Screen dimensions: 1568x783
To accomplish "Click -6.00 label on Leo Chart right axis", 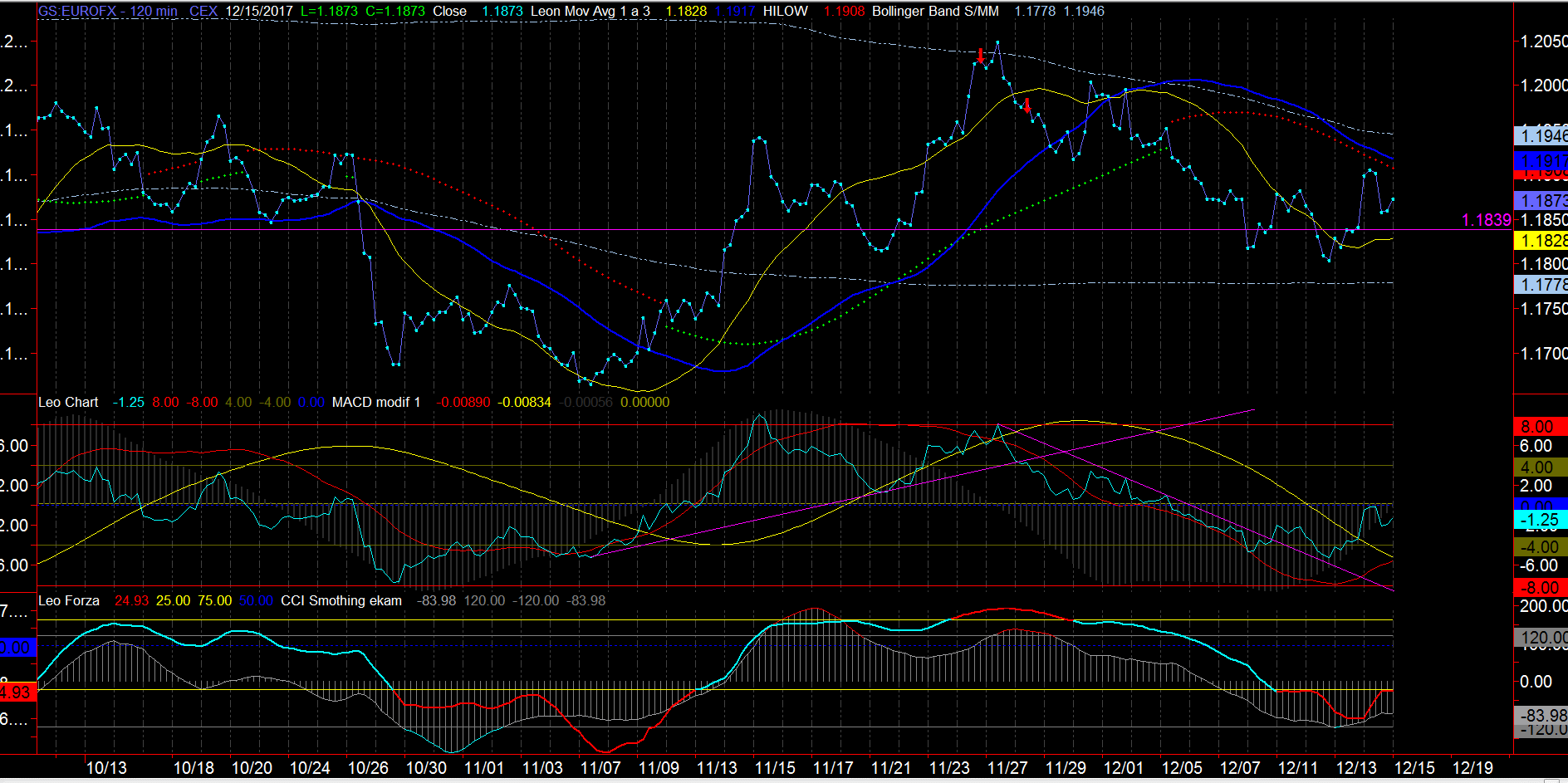I will pos(1539,565).
